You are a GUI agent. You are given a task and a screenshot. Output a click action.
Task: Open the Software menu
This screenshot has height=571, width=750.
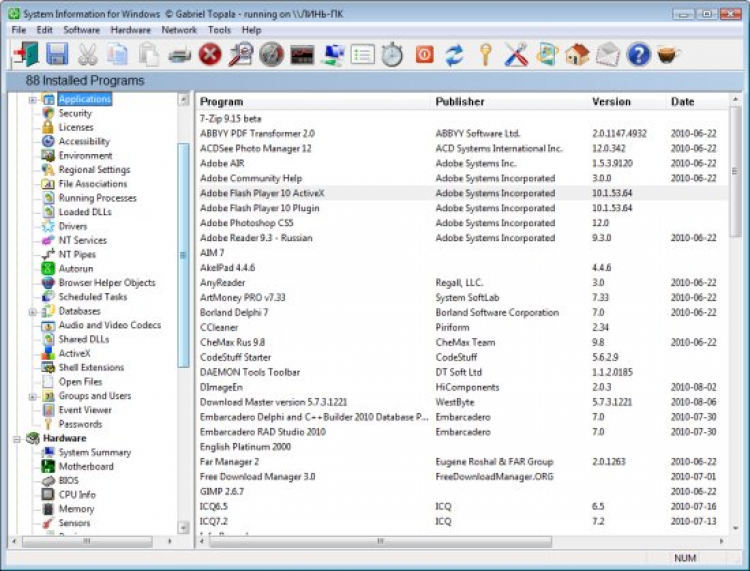tap(82, 30)
